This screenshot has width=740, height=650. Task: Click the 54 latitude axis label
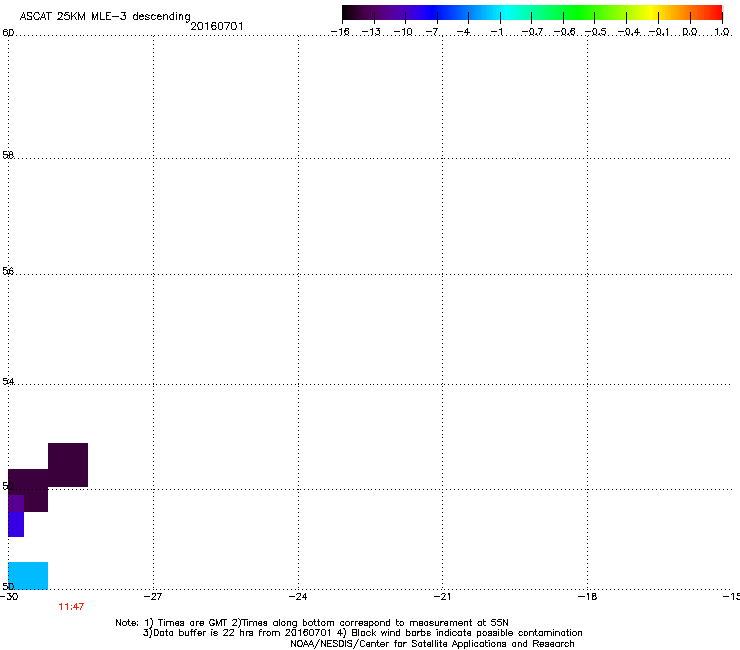[x=8, y=381]
